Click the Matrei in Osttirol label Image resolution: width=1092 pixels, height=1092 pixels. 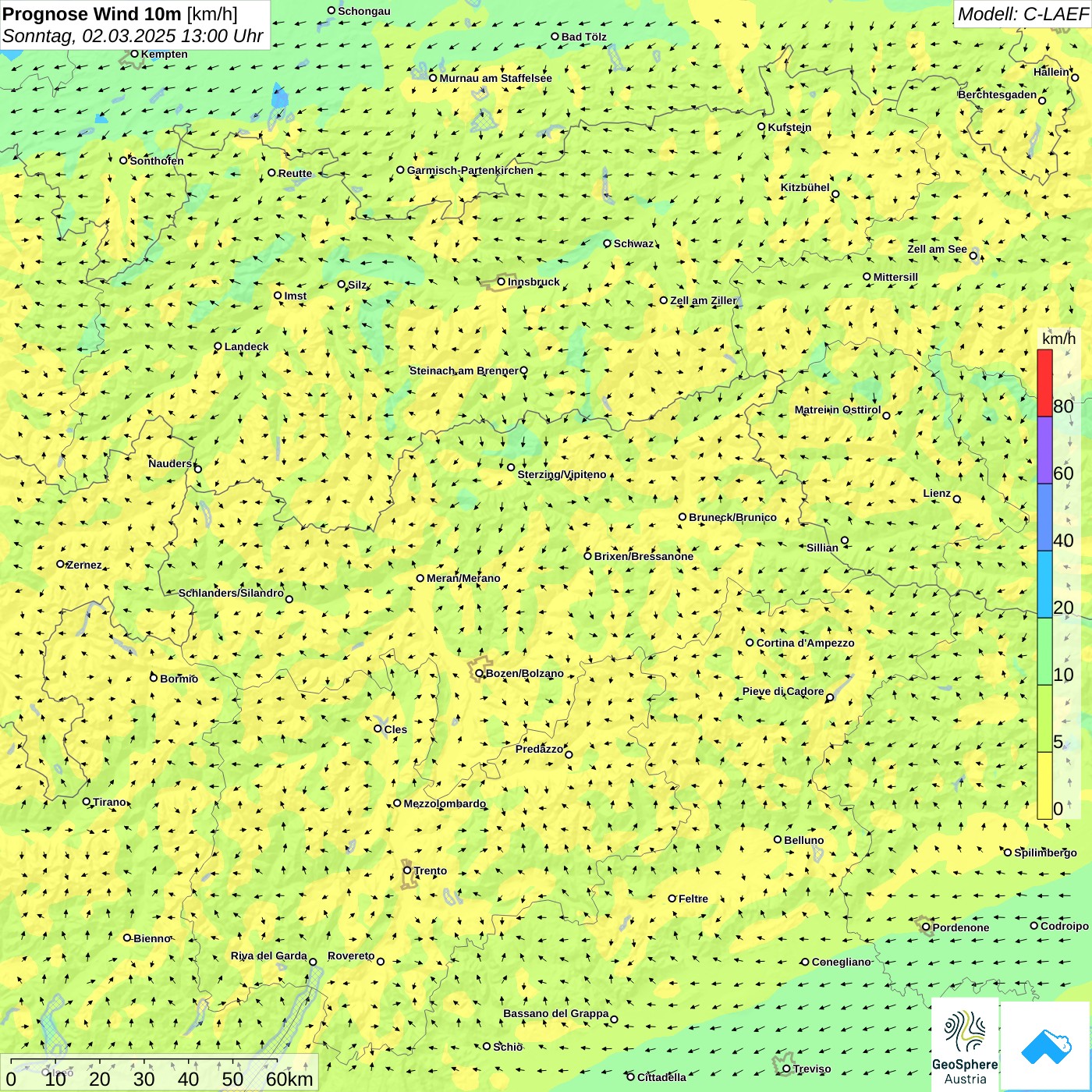[x=838, y=409]
